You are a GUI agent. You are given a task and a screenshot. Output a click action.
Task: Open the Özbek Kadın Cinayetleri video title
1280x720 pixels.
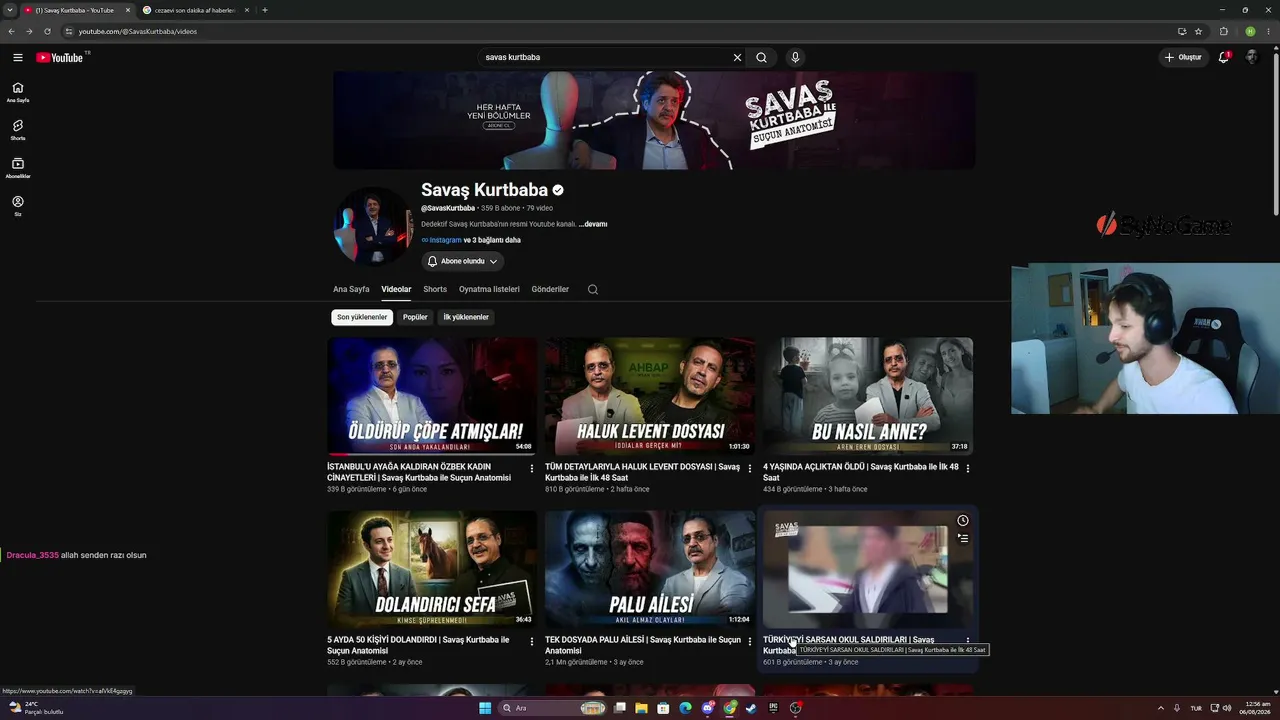coord(419,472)
